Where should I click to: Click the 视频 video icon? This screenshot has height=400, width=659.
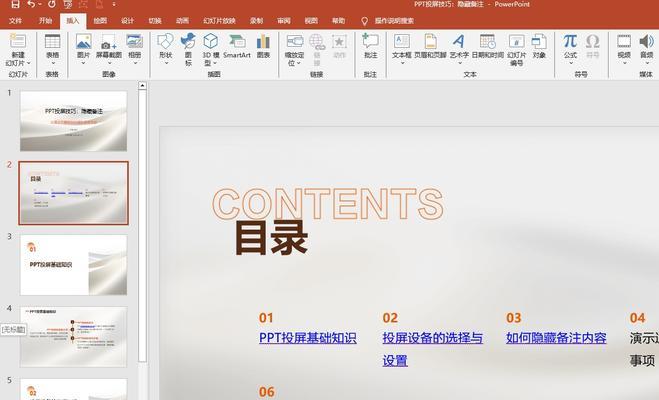point(624,41)
